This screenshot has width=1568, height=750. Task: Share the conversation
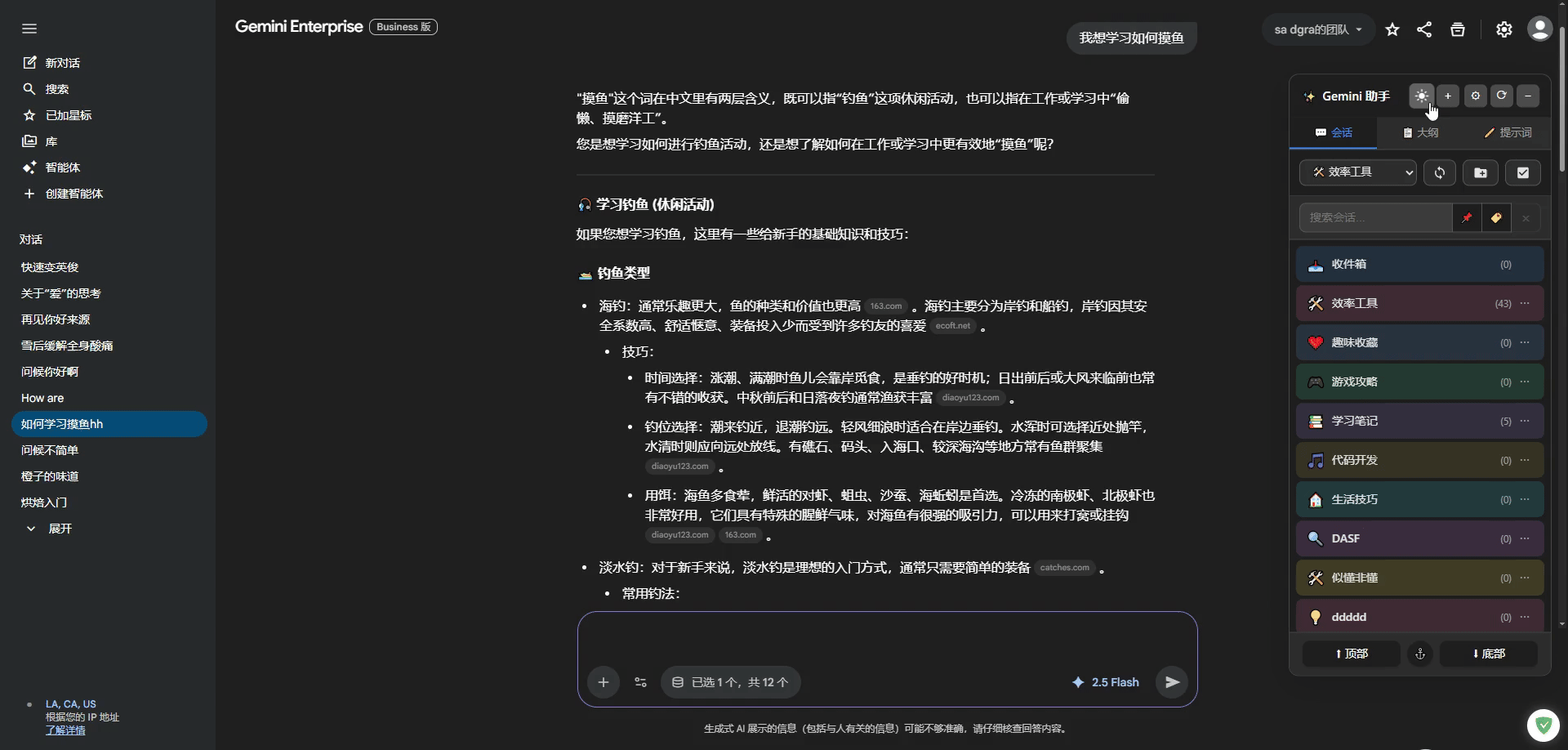point(1424,29)
